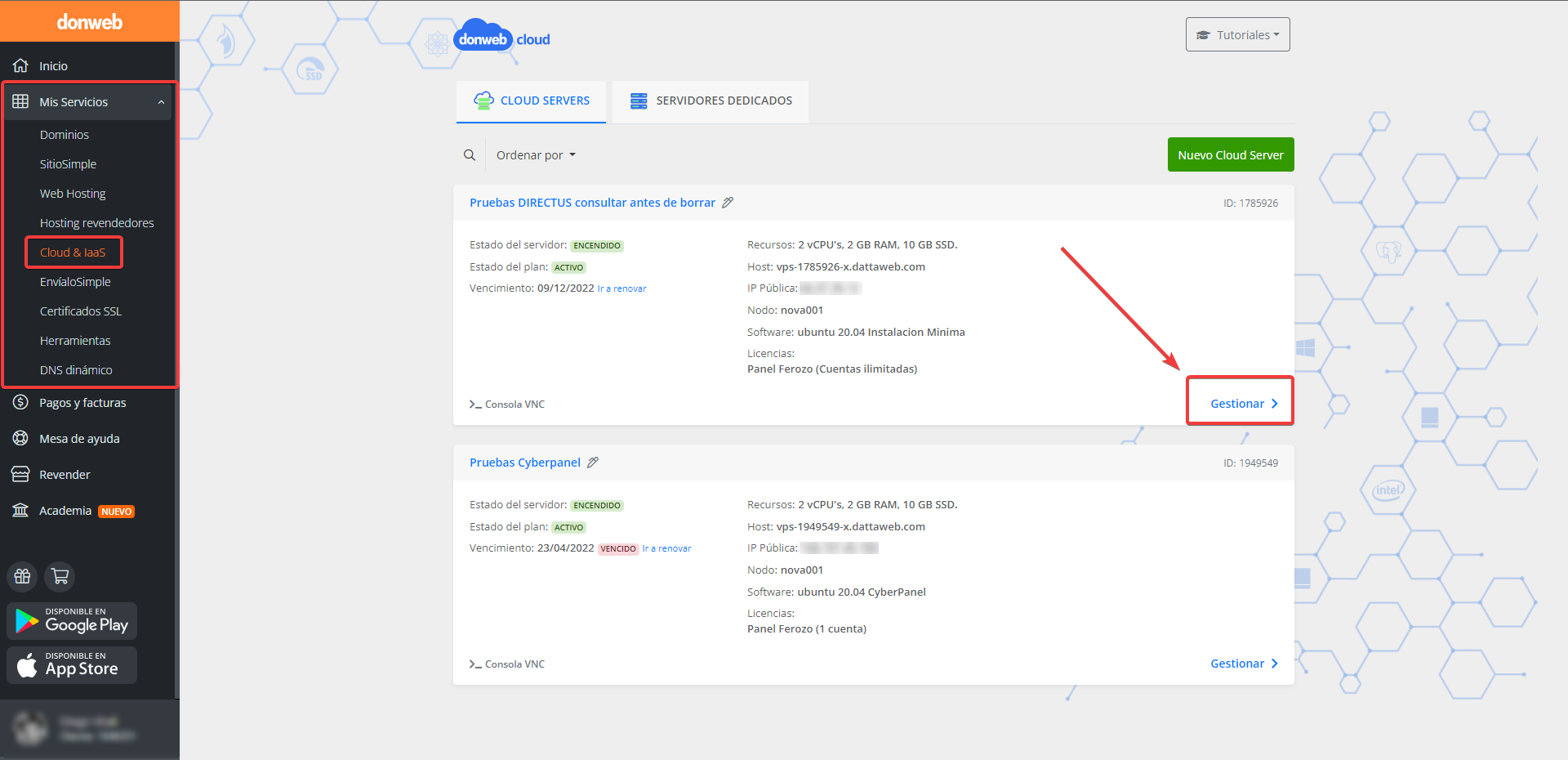Image resolution: width=1568 pixels, height=760 pixels.
Task: Switch to the Servidores Dedicados tab
Action: (x=710, y=101)
